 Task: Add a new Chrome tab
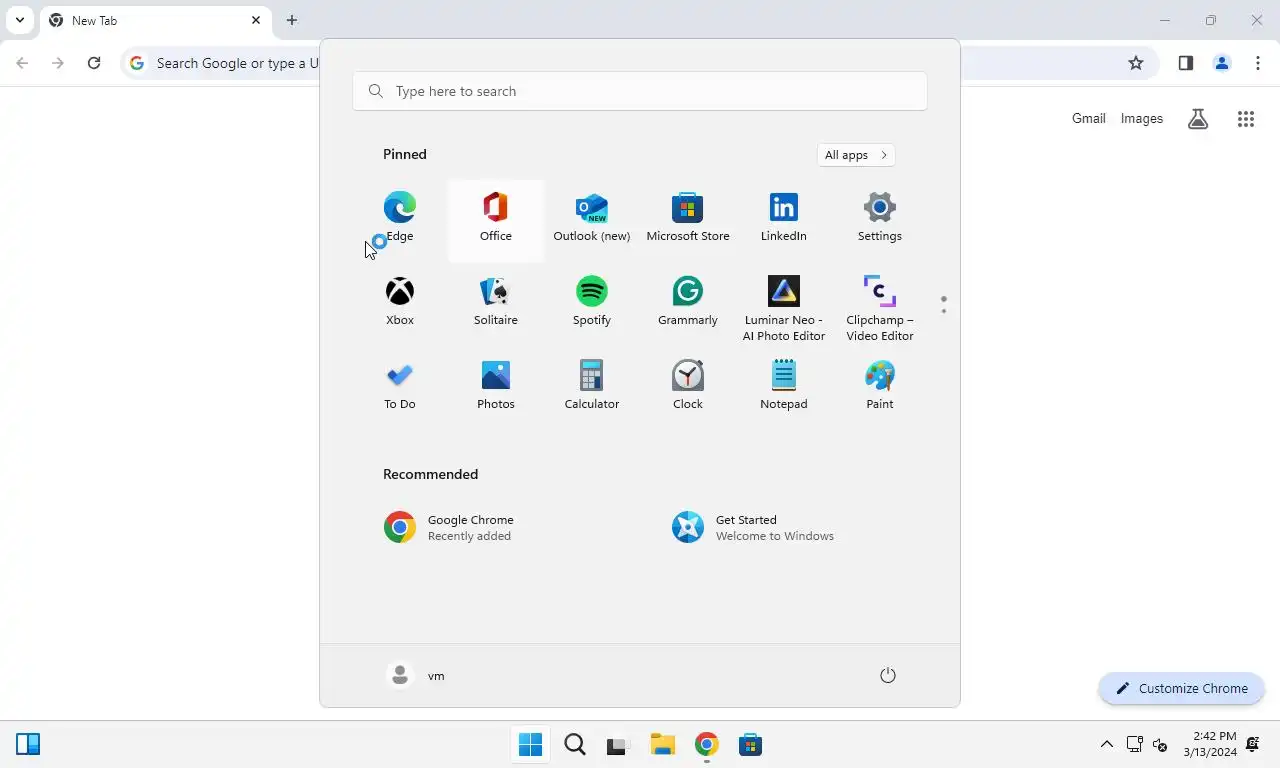click(x=292, y=20)
